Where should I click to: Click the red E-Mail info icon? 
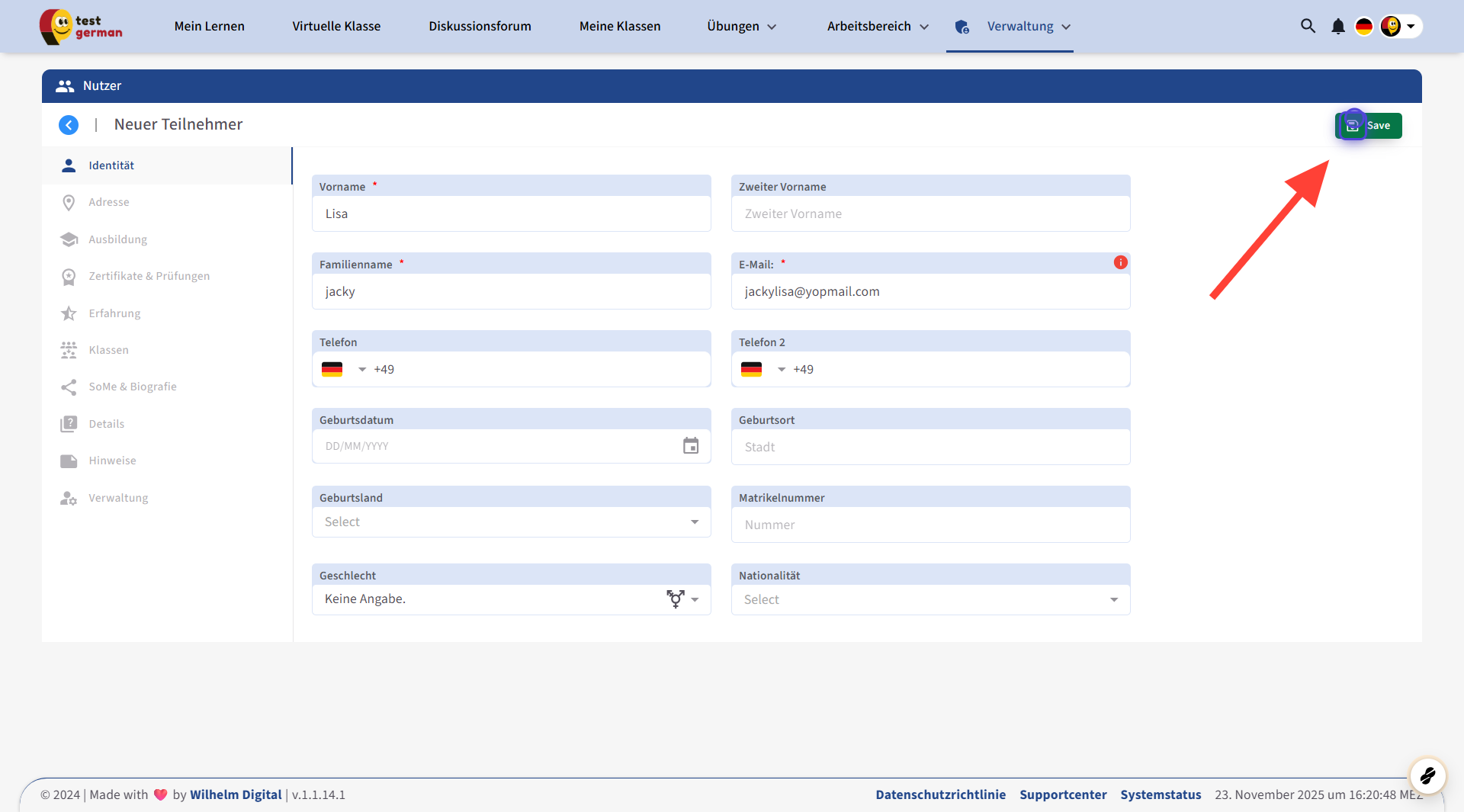pos(1120,262)
